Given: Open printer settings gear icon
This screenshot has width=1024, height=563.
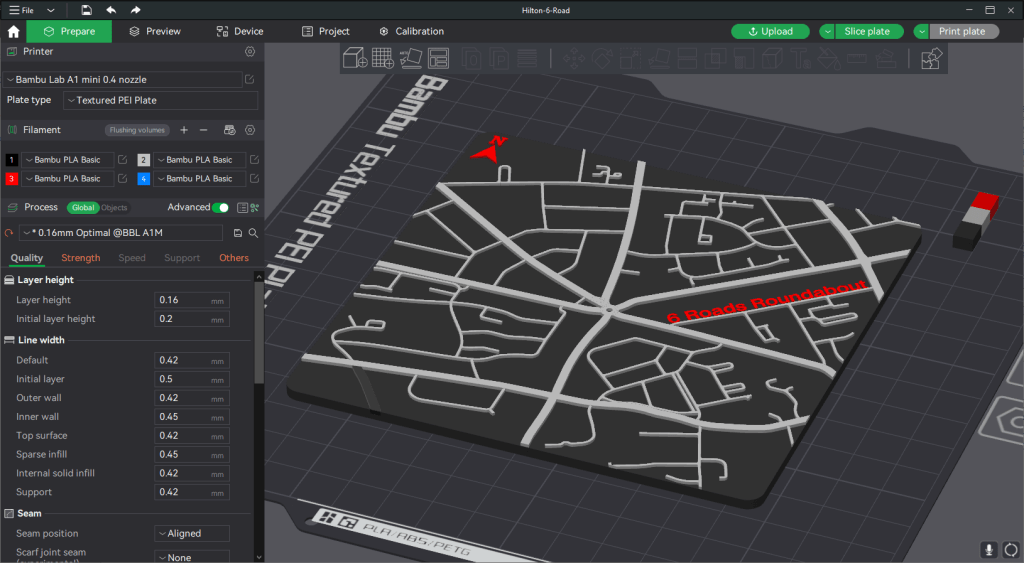Looking at the screenshot, I should [250, 51].
